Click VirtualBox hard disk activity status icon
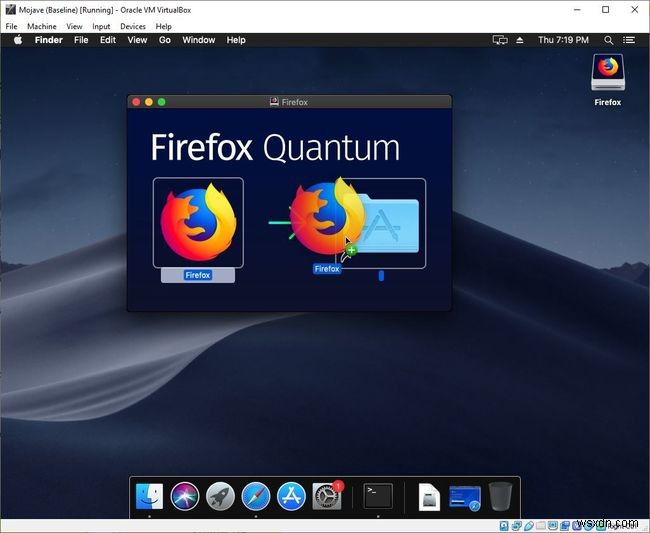This screenshot has height=533, width=650. point(504,526)
